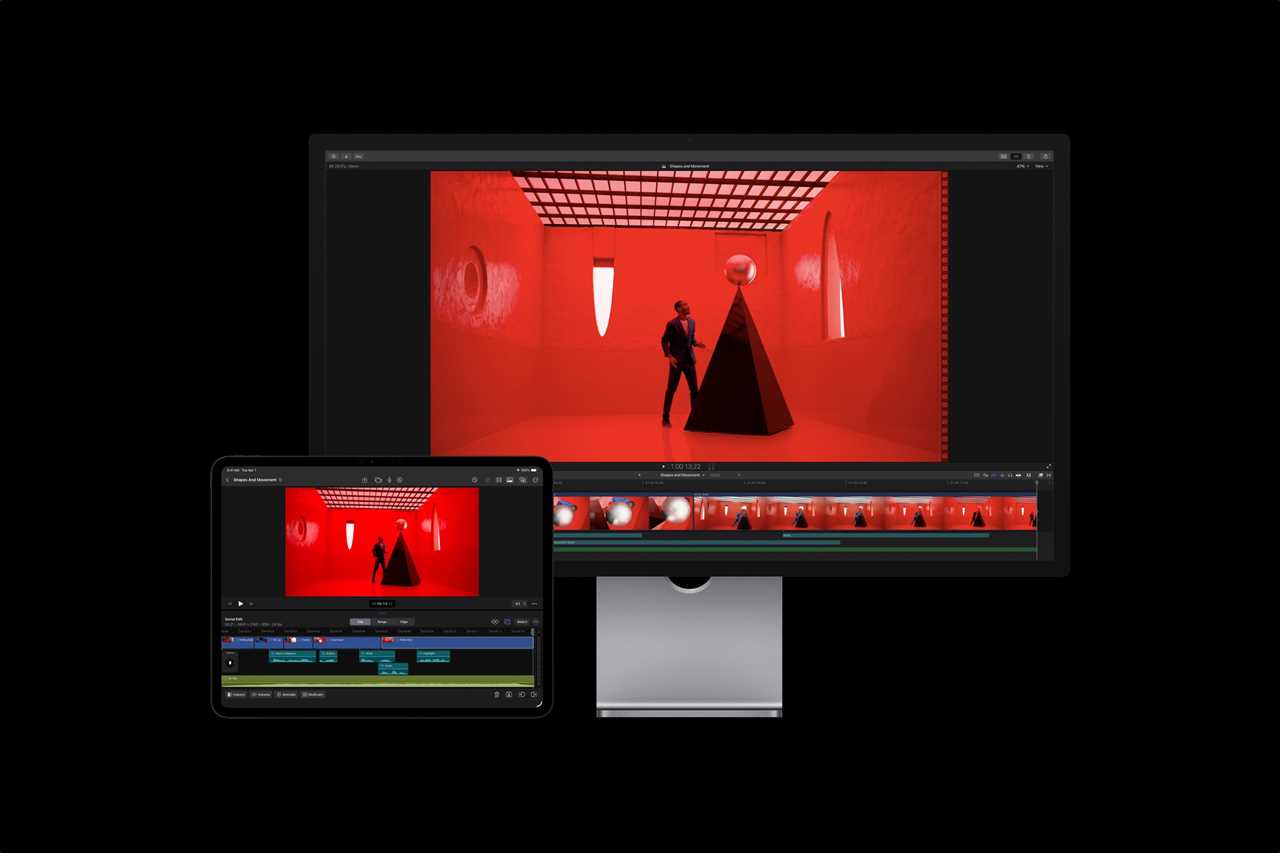This screenshot has height=853, width=1280.
Task: Tap the trash icon below the iPad timeline
Action: pos(497,694)
